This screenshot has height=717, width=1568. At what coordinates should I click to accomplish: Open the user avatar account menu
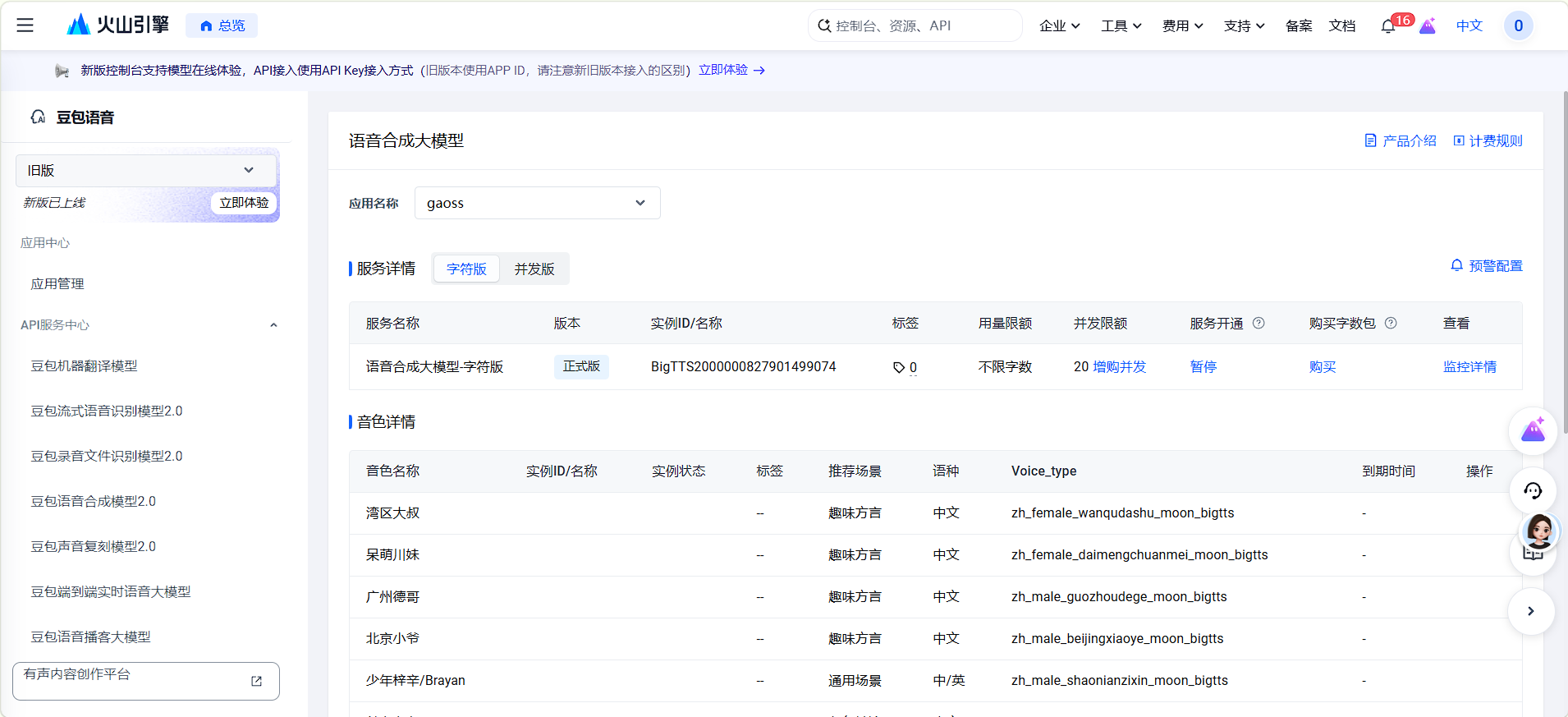1518,25
